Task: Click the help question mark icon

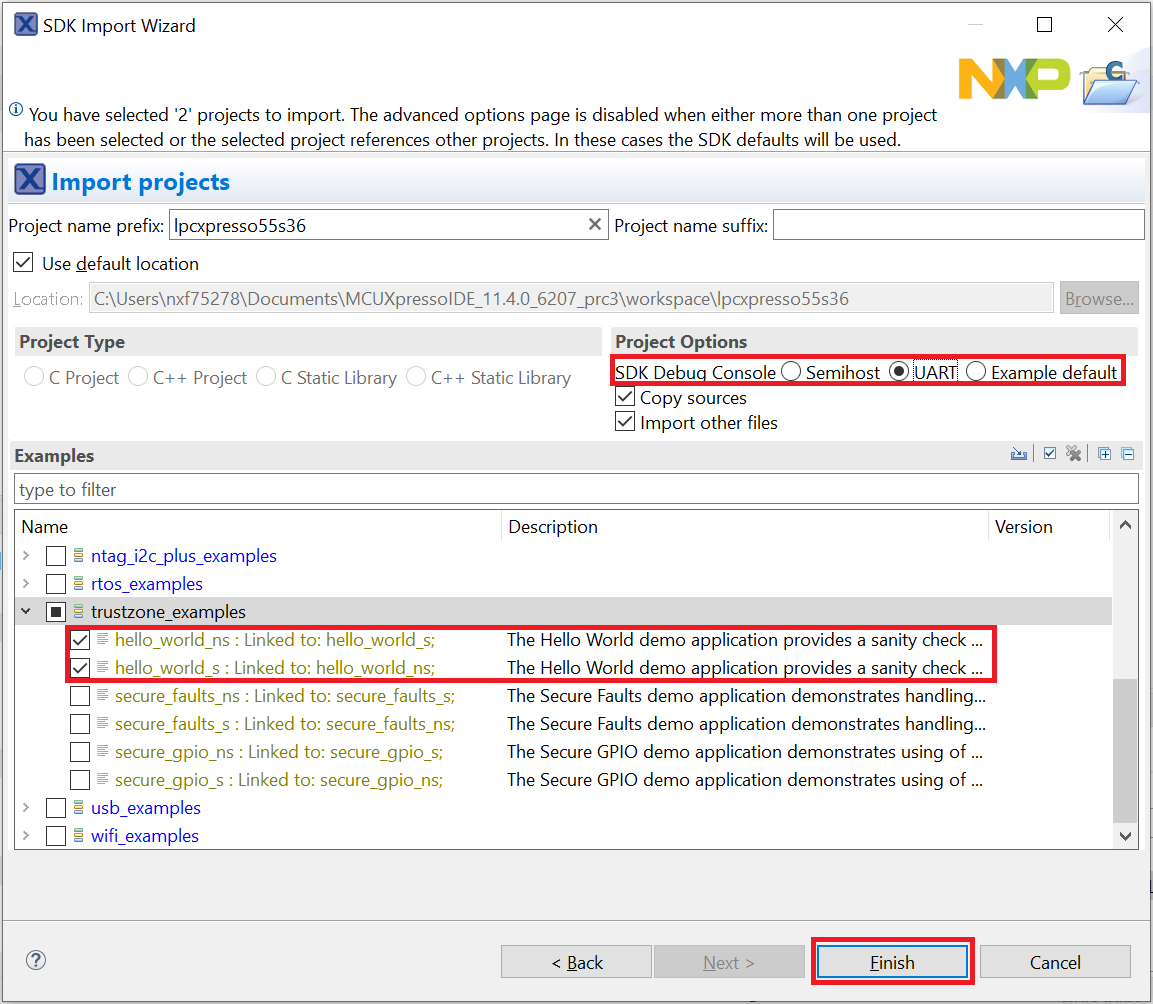Action: point(36,961)
